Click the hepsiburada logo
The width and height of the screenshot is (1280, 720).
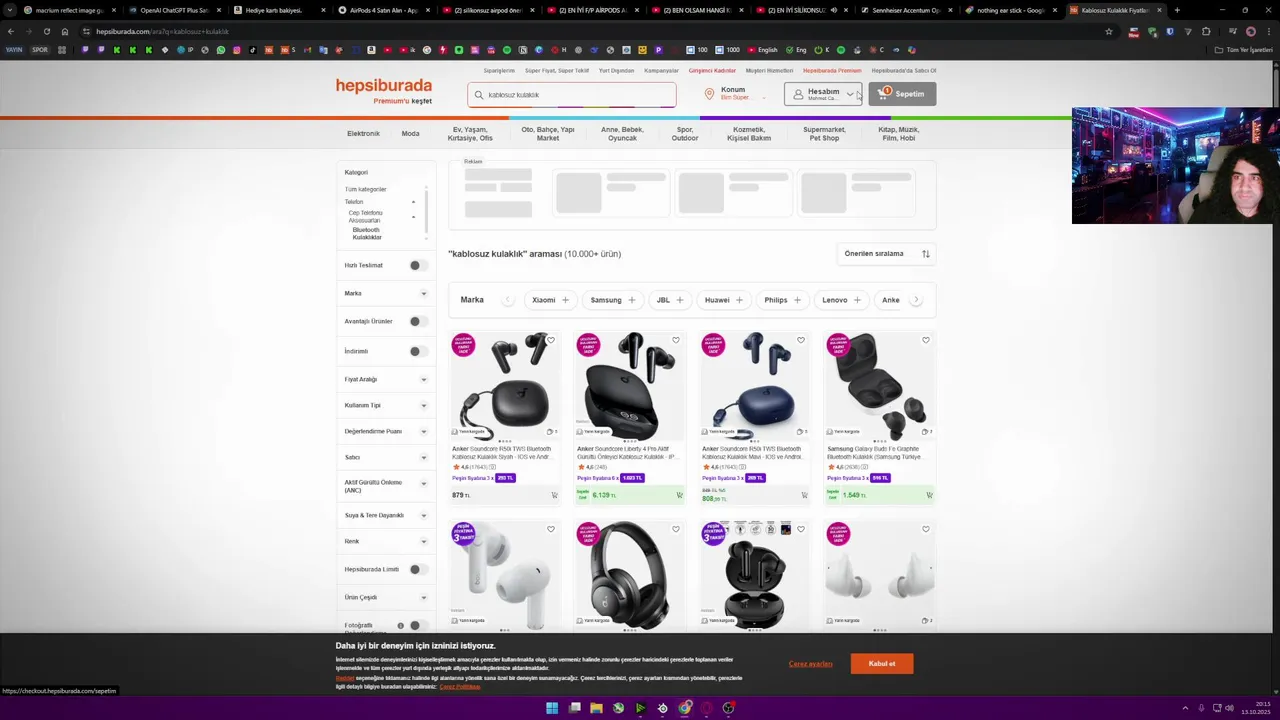384,86
